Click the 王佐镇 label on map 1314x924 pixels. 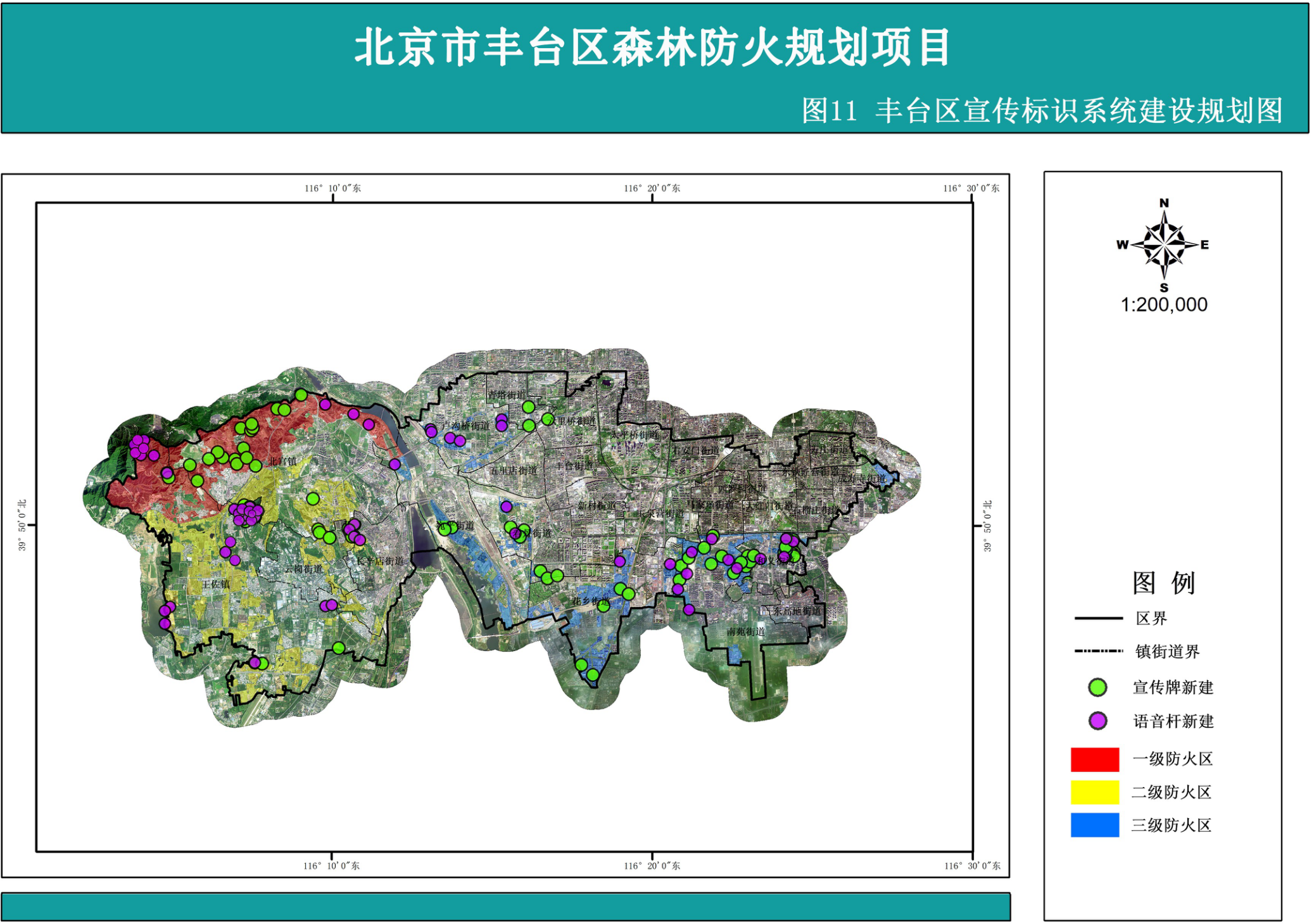click(x=216, y=584)
